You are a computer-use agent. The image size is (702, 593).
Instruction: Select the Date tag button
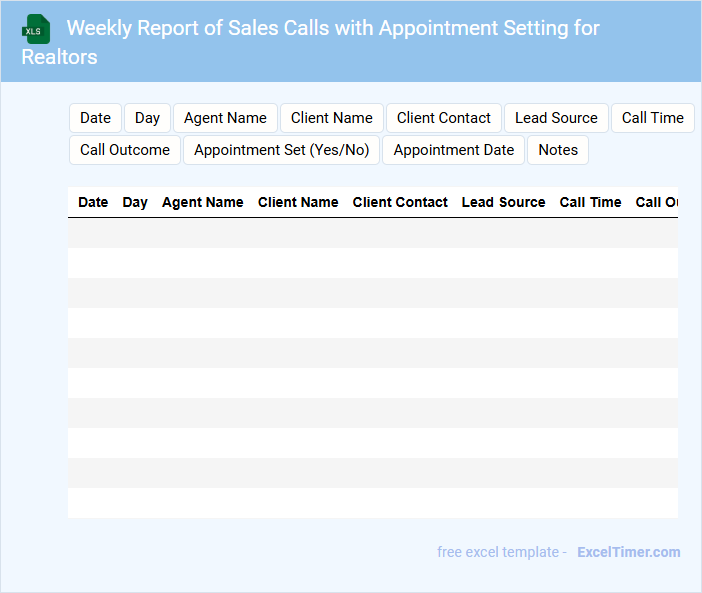(x=95, y=118)
